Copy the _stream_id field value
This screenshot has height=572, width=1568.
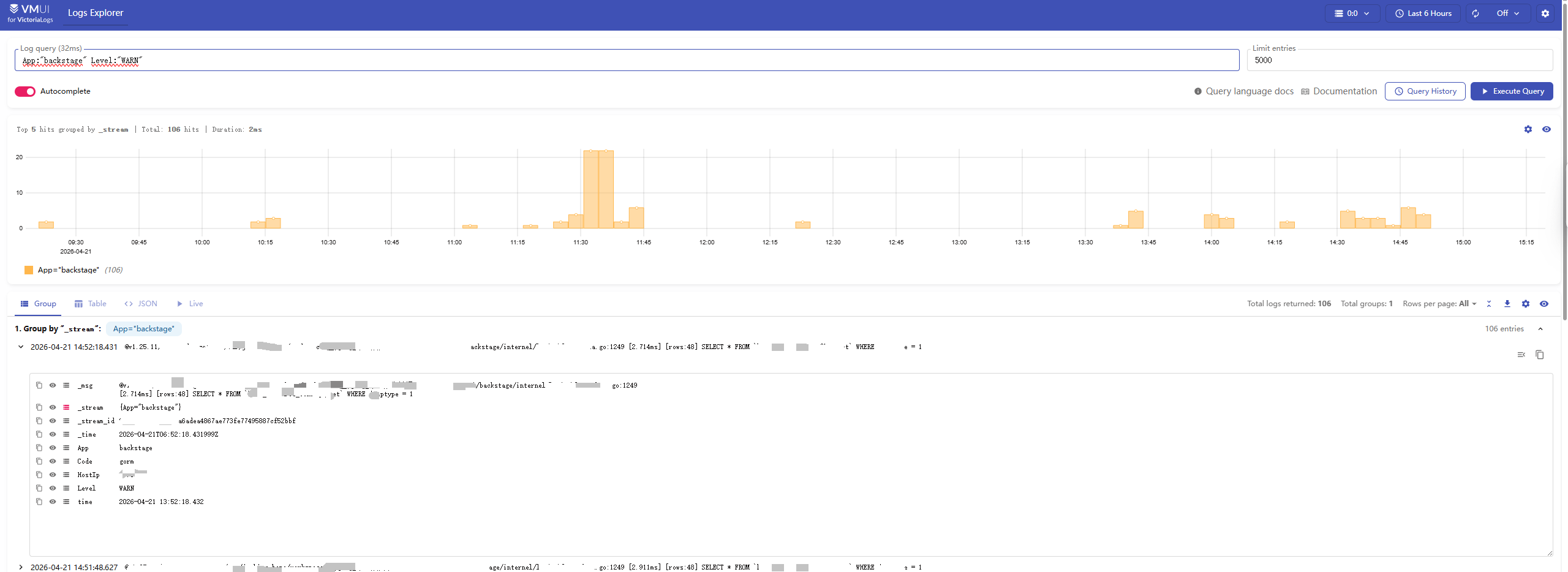[39, 421]
